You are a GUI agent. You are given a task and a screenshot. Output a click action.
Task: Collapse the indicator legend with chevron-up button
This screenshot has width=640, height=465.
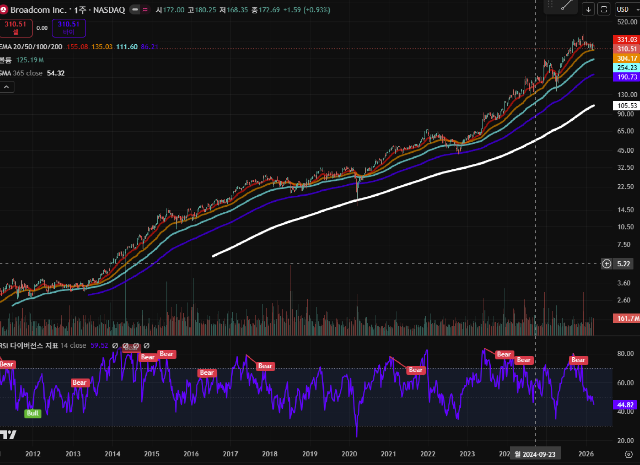[7, 87]
